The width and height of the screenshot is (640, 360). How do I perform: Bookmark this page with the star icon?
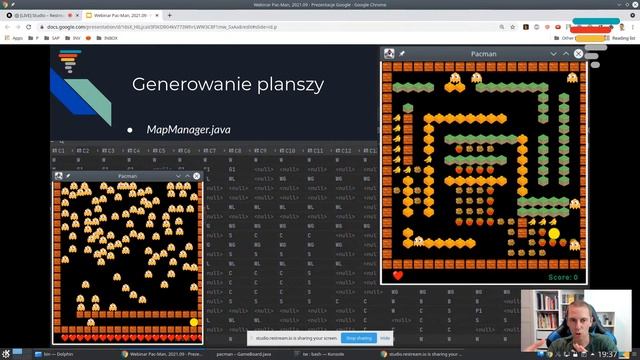(513, 27)
